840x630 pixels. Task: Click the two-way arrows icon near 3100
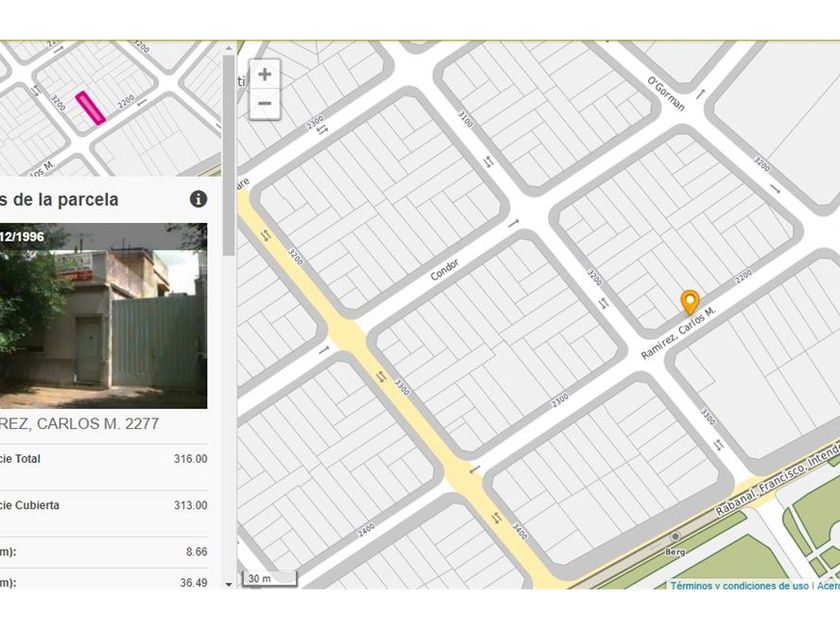click(489, 161)
